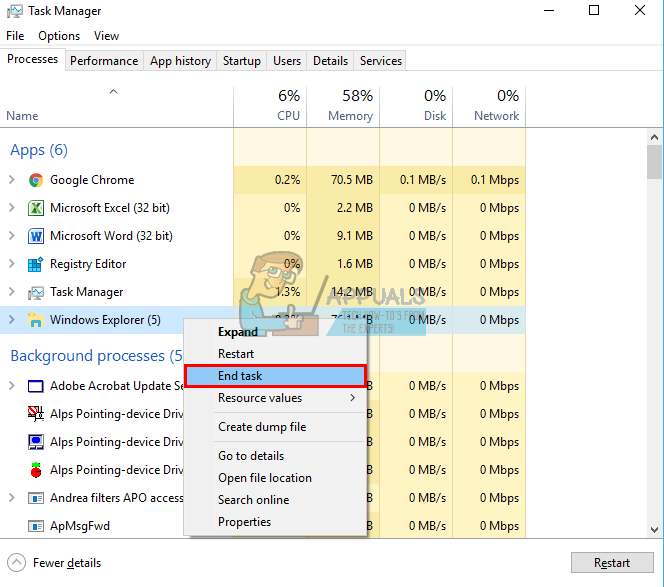Click the Registry Editor icon
Screen dimensions: 664x587
pos(36,264)
